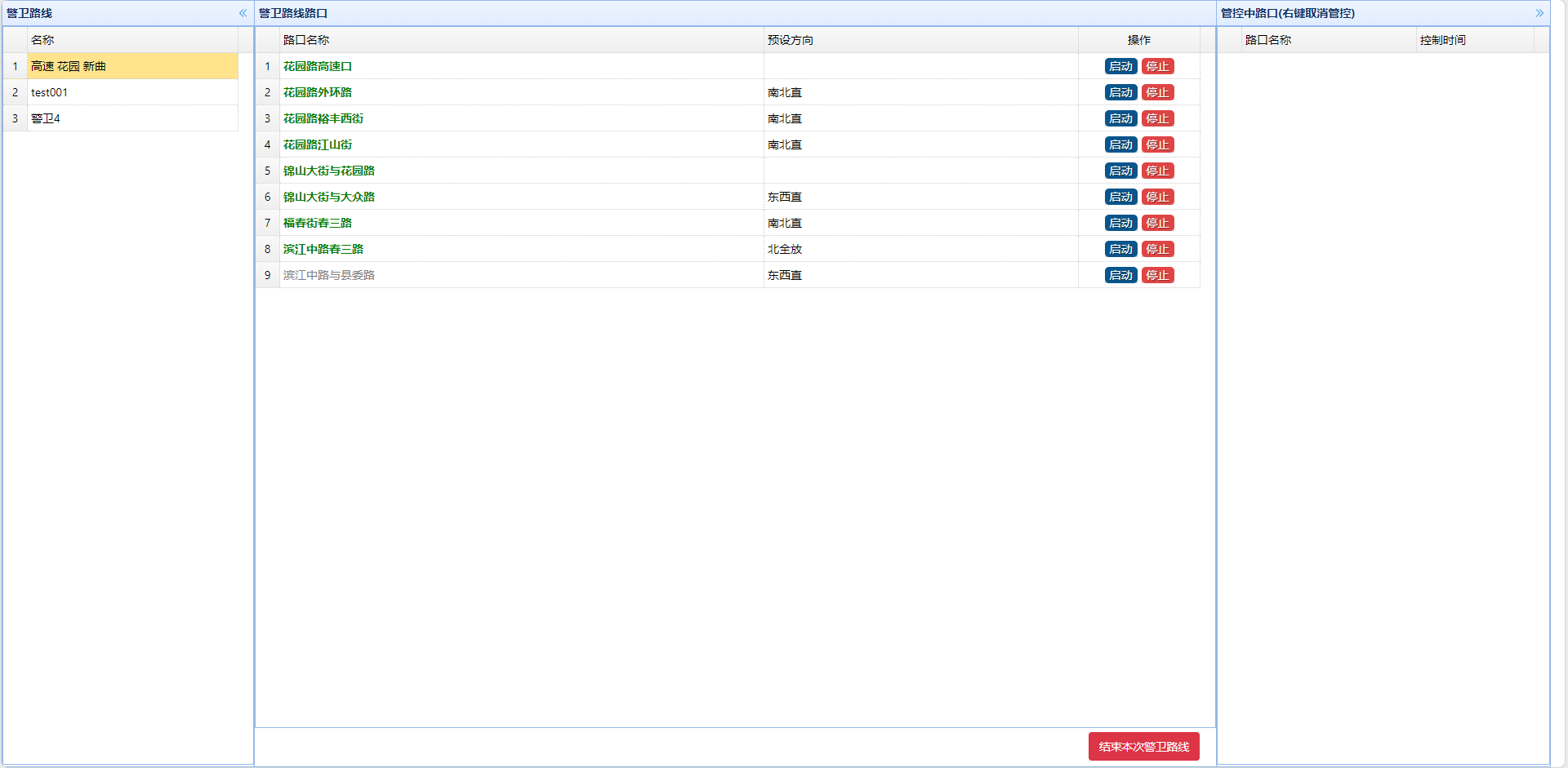
Task: Click the 控制时间 column header
Action: pos(1442,40)
